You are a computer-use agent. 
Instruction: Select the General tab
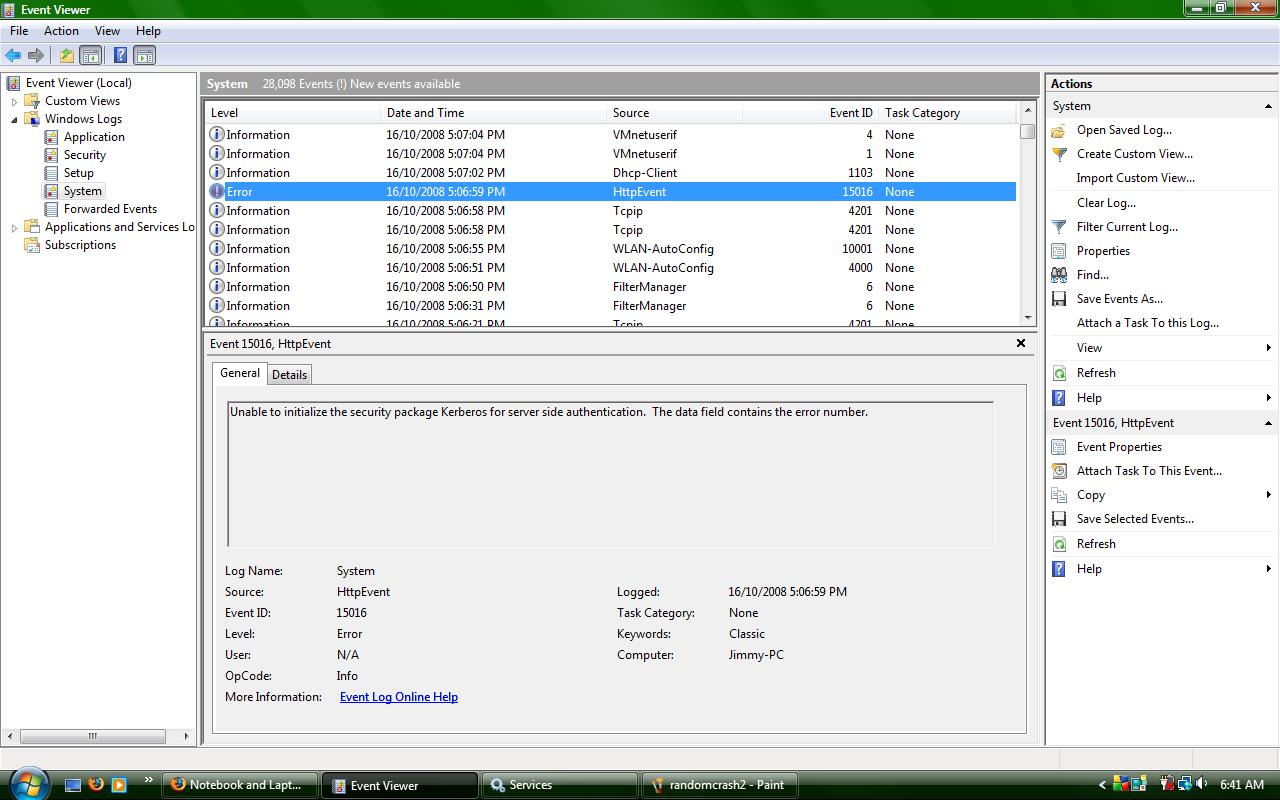(x=240, y=373)
